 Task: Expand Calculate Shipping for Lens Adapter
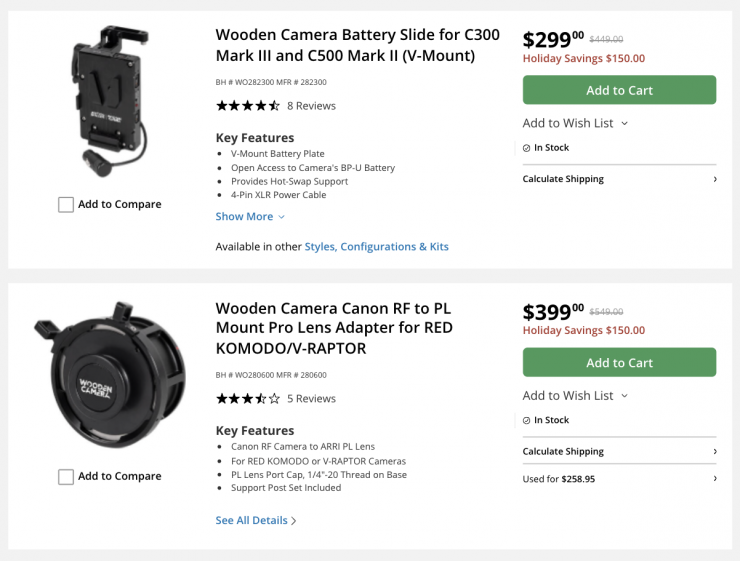(x=619, y=451)
